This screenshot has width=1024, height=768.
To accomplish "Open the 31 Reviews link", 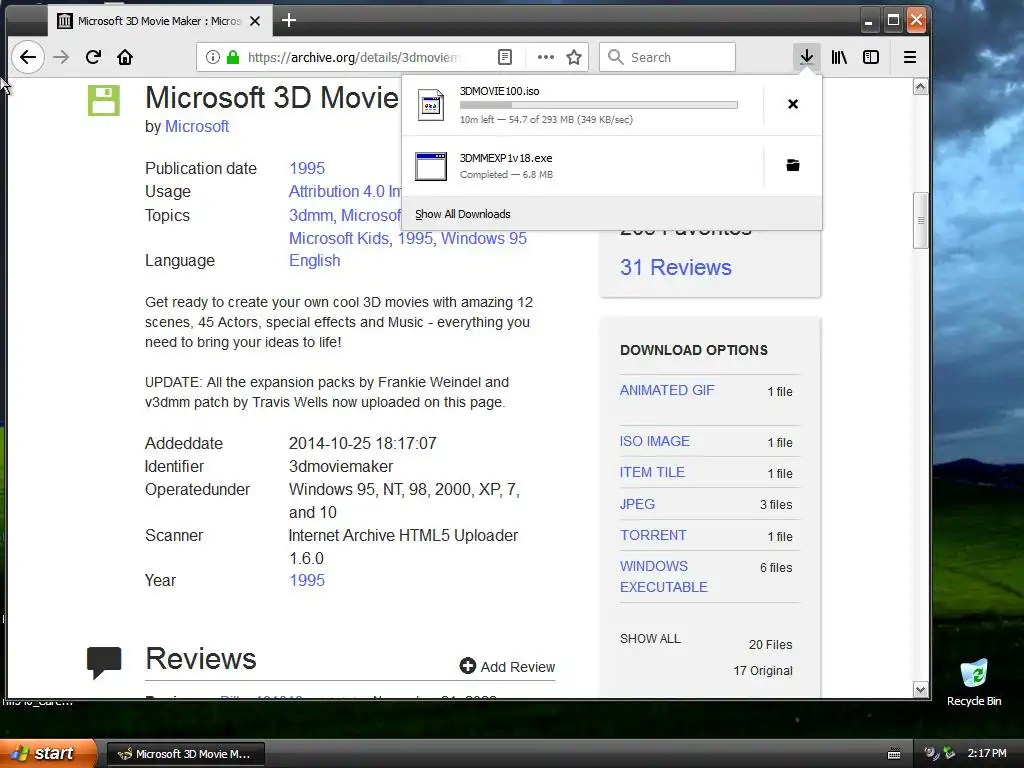I will 676,267.
